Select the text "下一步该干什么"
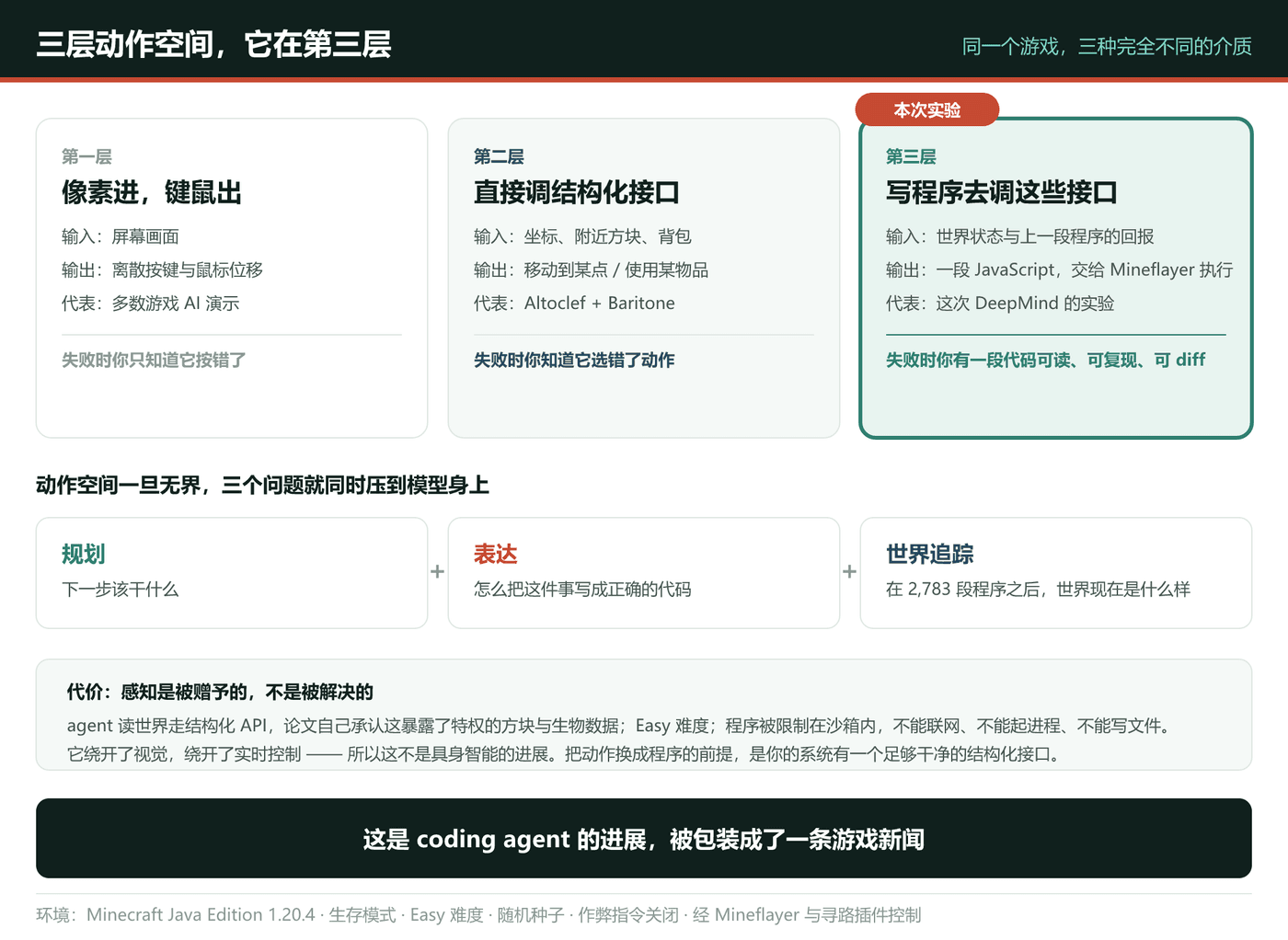The image size is (1288, 940). pyautogui.click(x=121, y=590)
